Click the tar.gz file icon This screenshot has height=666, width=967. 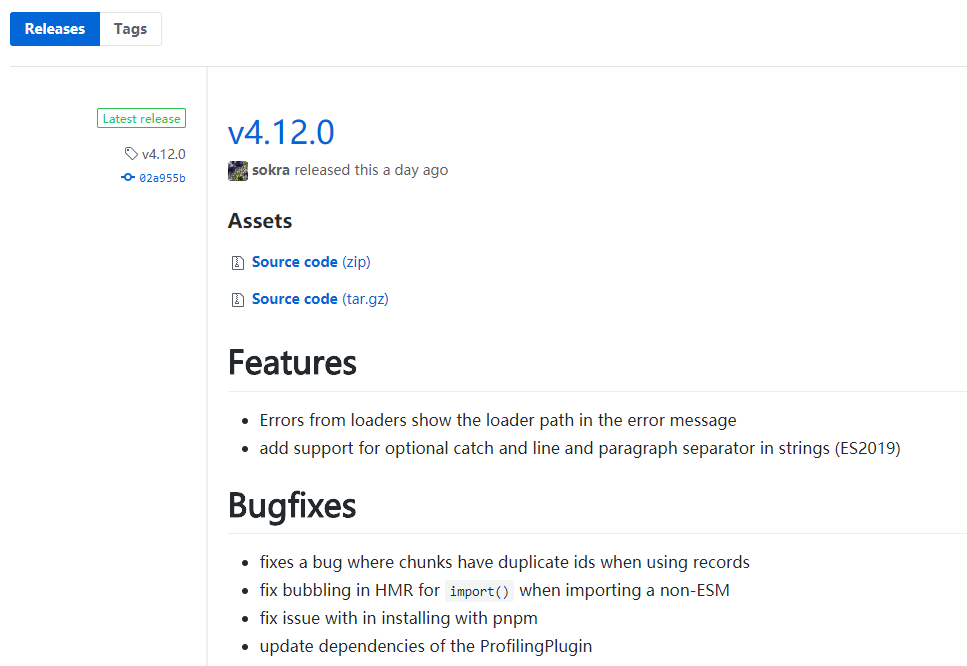pos(237,300)
